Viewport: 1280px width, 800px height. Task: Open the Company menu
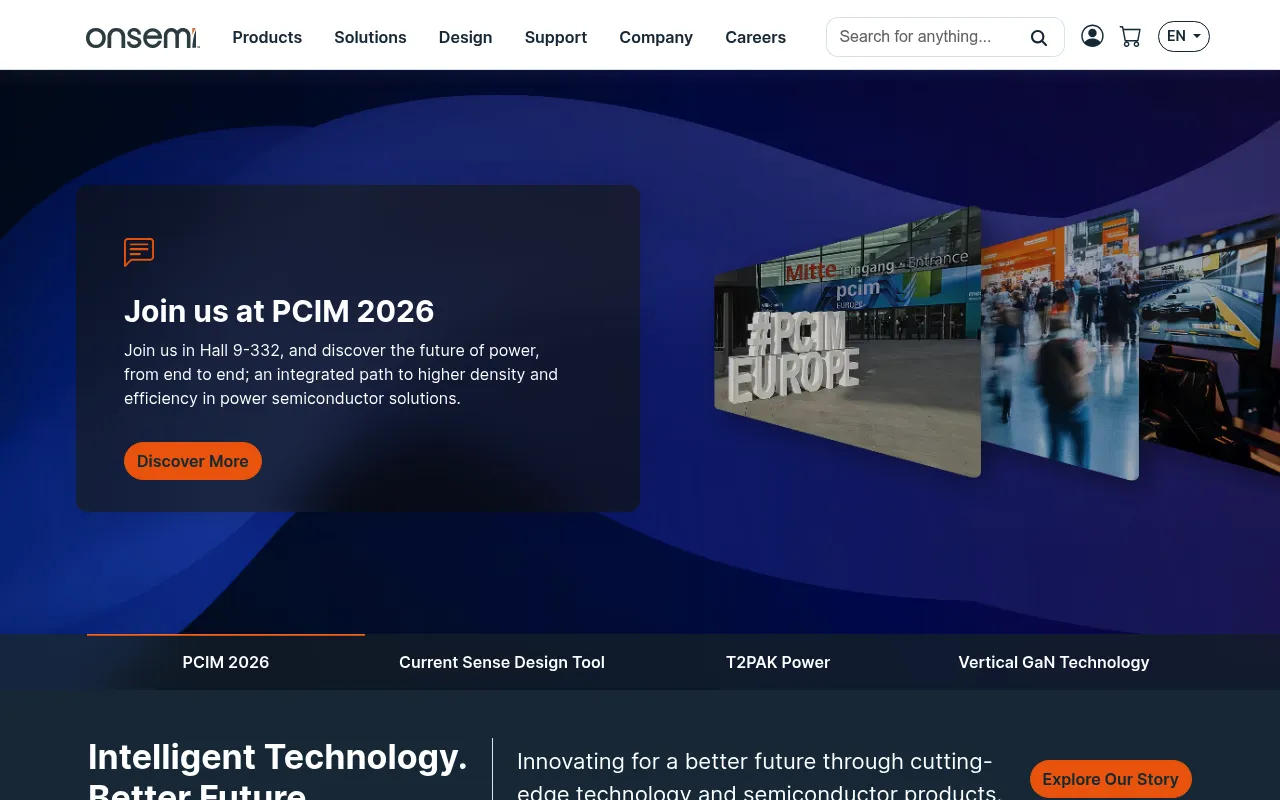coord(656,37)
